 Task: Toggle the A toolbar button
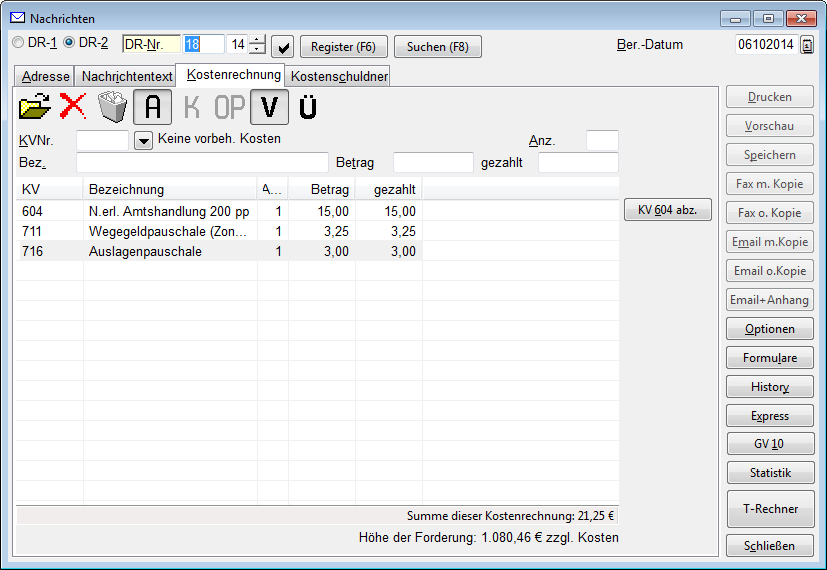153,107
